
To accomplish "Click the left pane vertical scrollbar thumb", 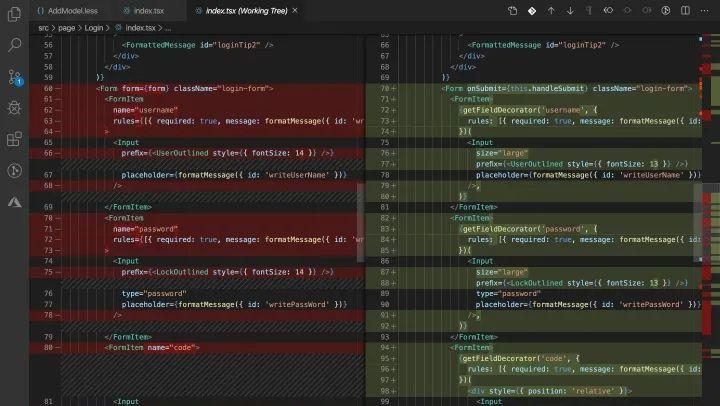I will click(360, 223).
